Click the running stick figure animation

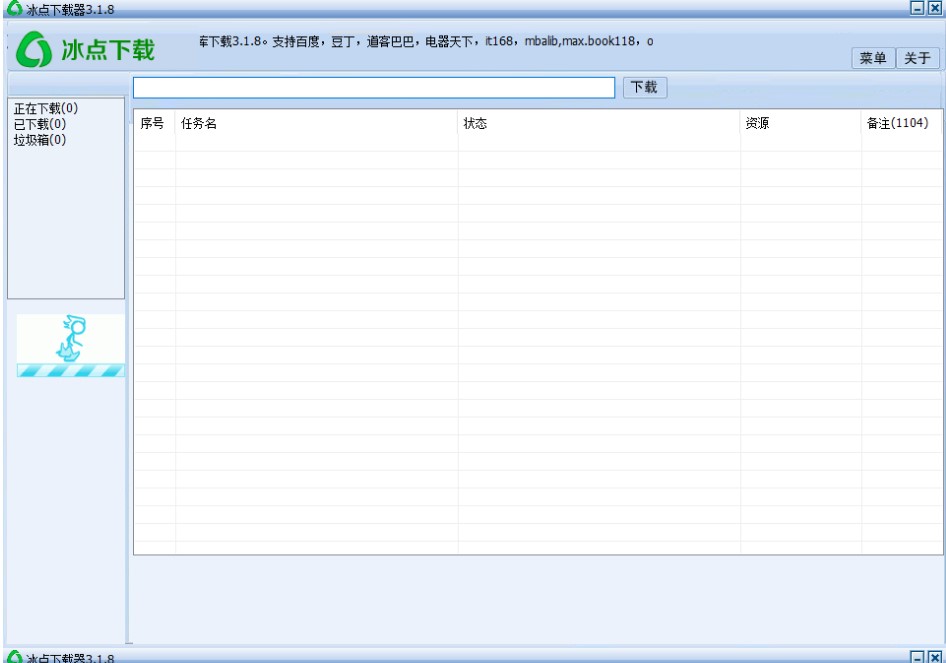pyautogui.click(x=71, y=345)
